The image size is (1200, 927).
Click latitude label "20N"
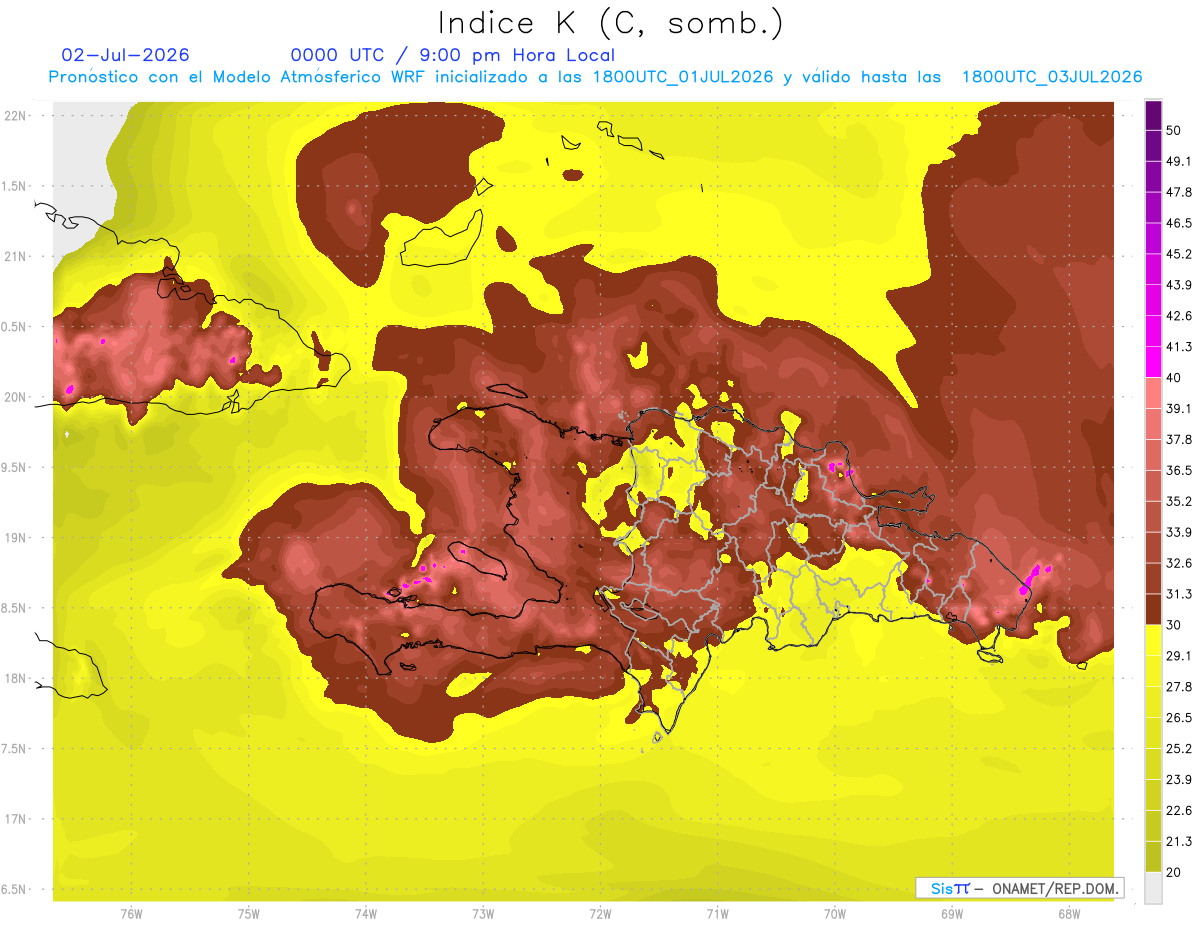tap(16, 397)
